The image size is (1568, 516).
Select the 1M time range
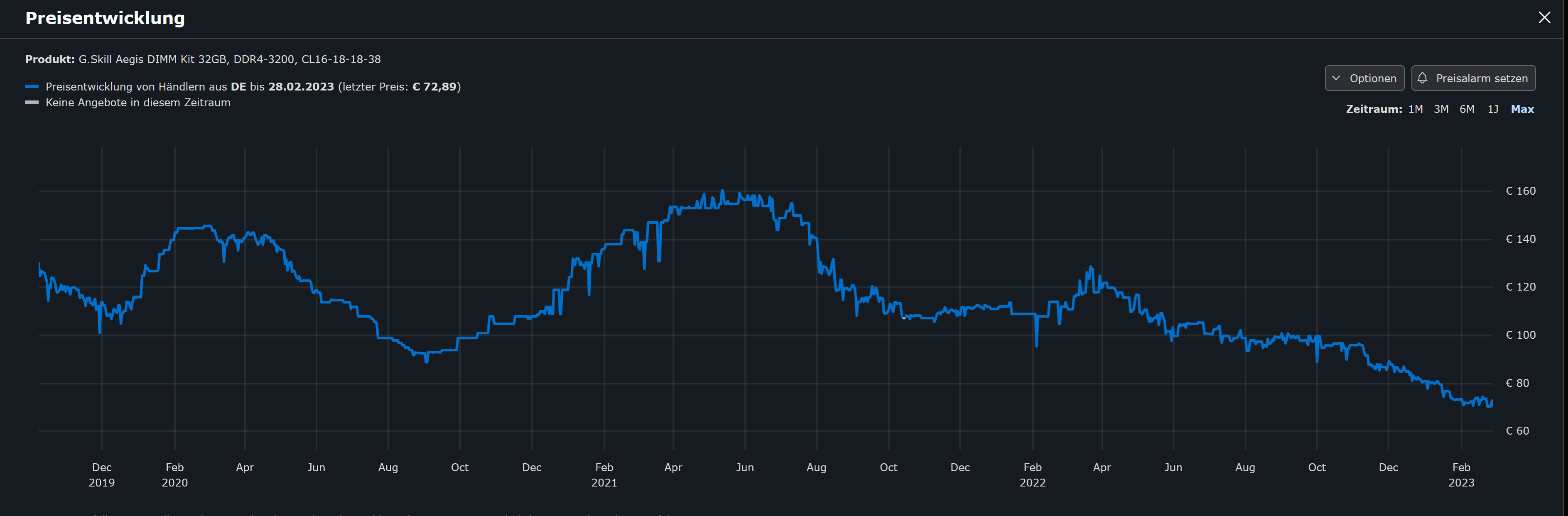coord(1415,110)
